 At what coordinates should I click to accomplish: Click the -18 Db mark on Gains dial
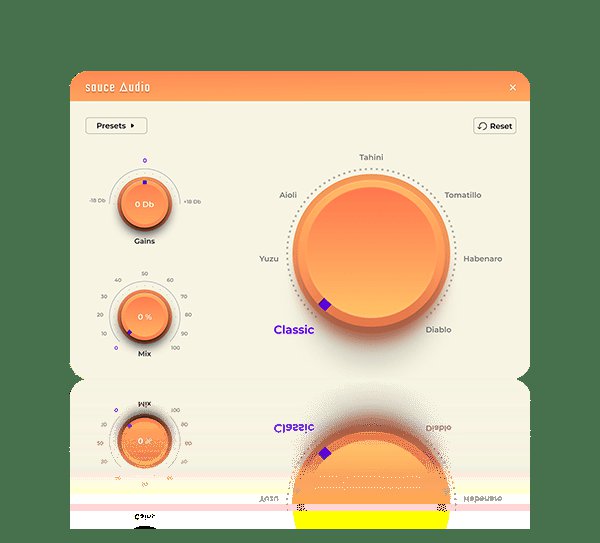pos(99,201)
